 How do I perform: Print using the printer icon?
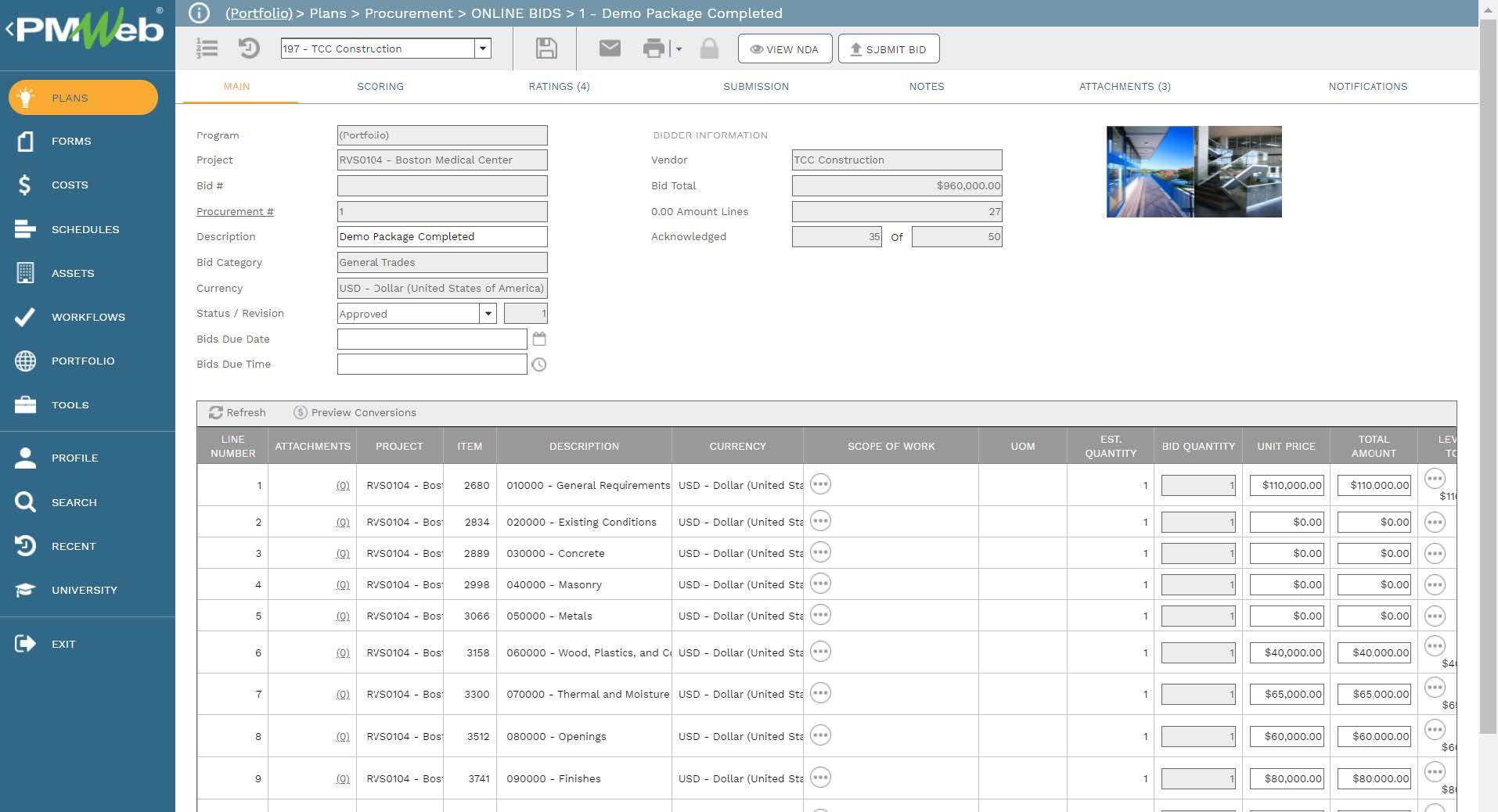[x=654, y=49]
